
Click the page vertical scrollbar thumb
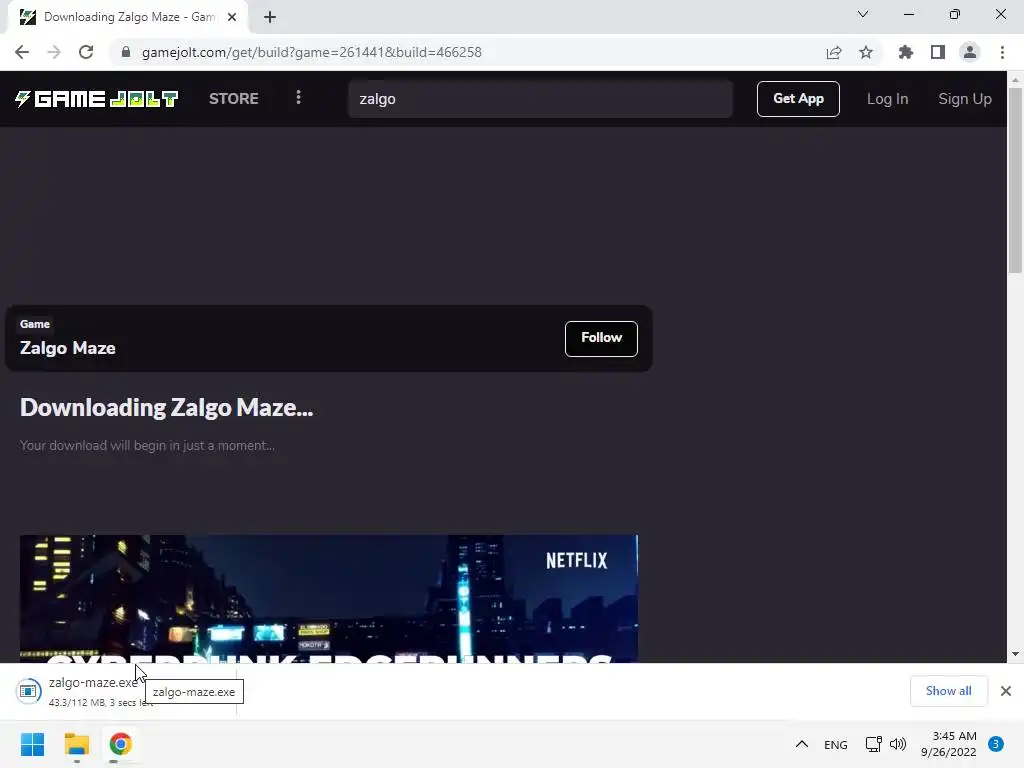(x=1015, y=180)
